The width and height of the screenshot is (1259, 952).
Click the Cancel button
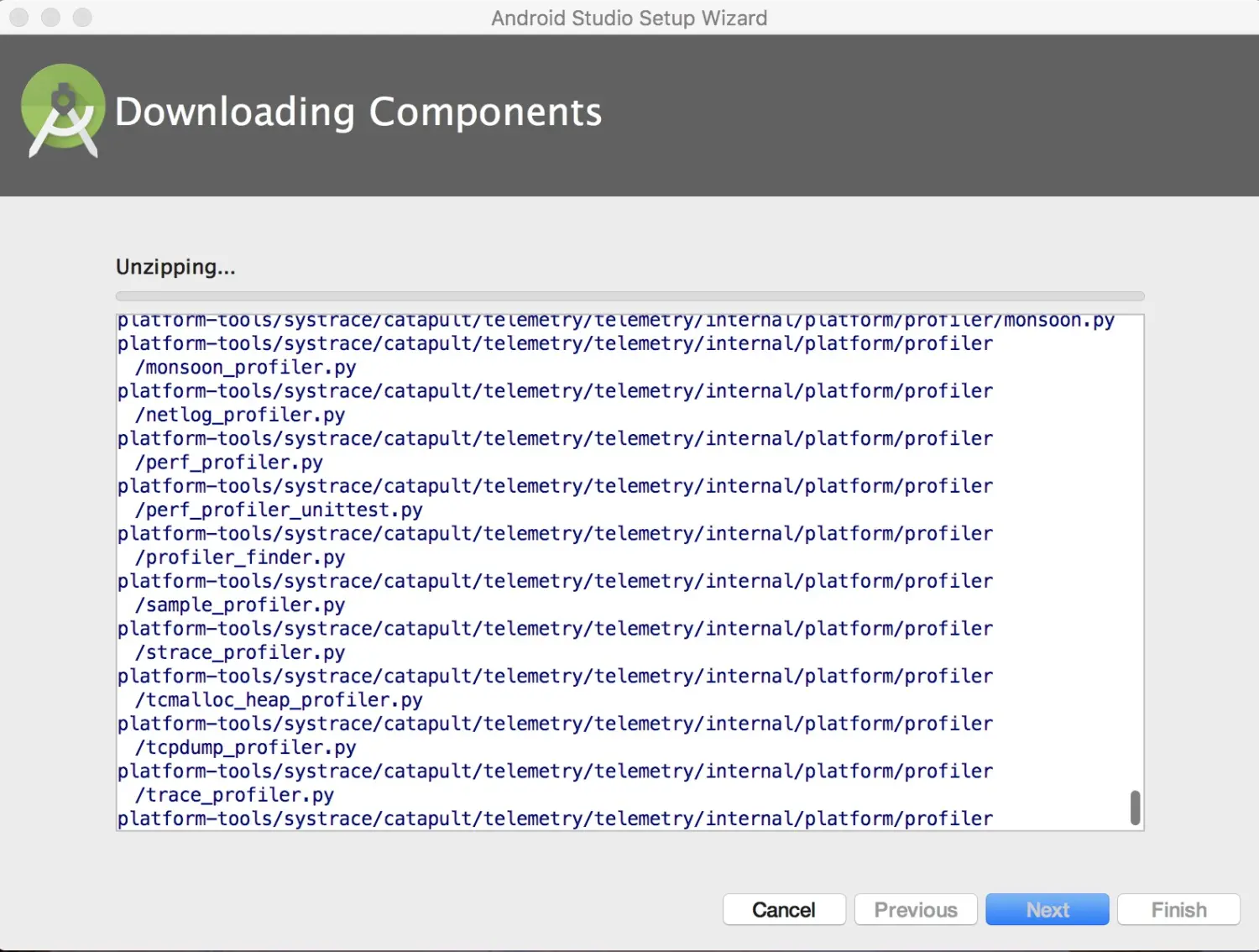(x=784, y=909)
